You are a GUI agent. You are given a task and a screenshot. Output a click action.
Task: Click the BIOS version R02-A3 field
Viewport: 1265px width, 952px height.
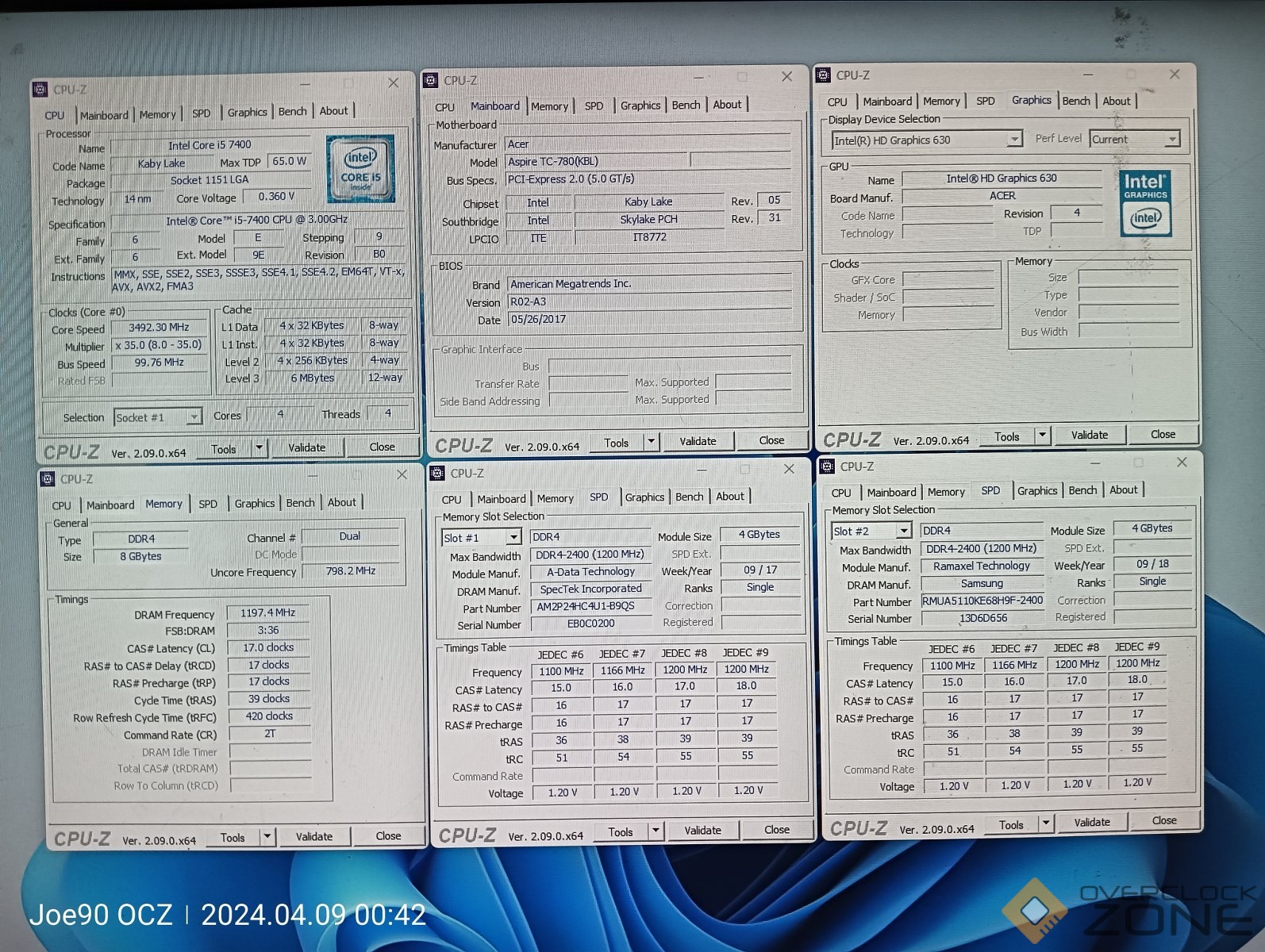click(x=648, y=301)
